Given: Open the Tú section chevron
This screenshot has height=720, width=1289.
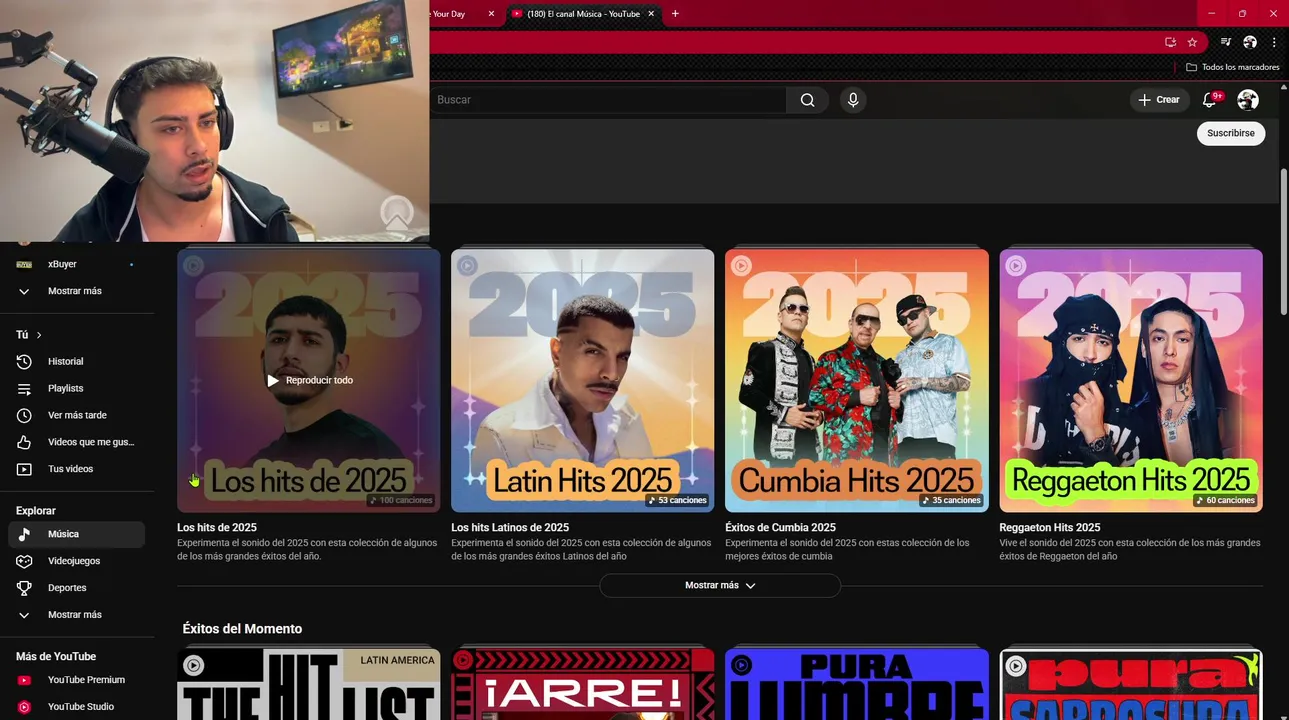Looking at the screenshot, I should tap(39, 335).
